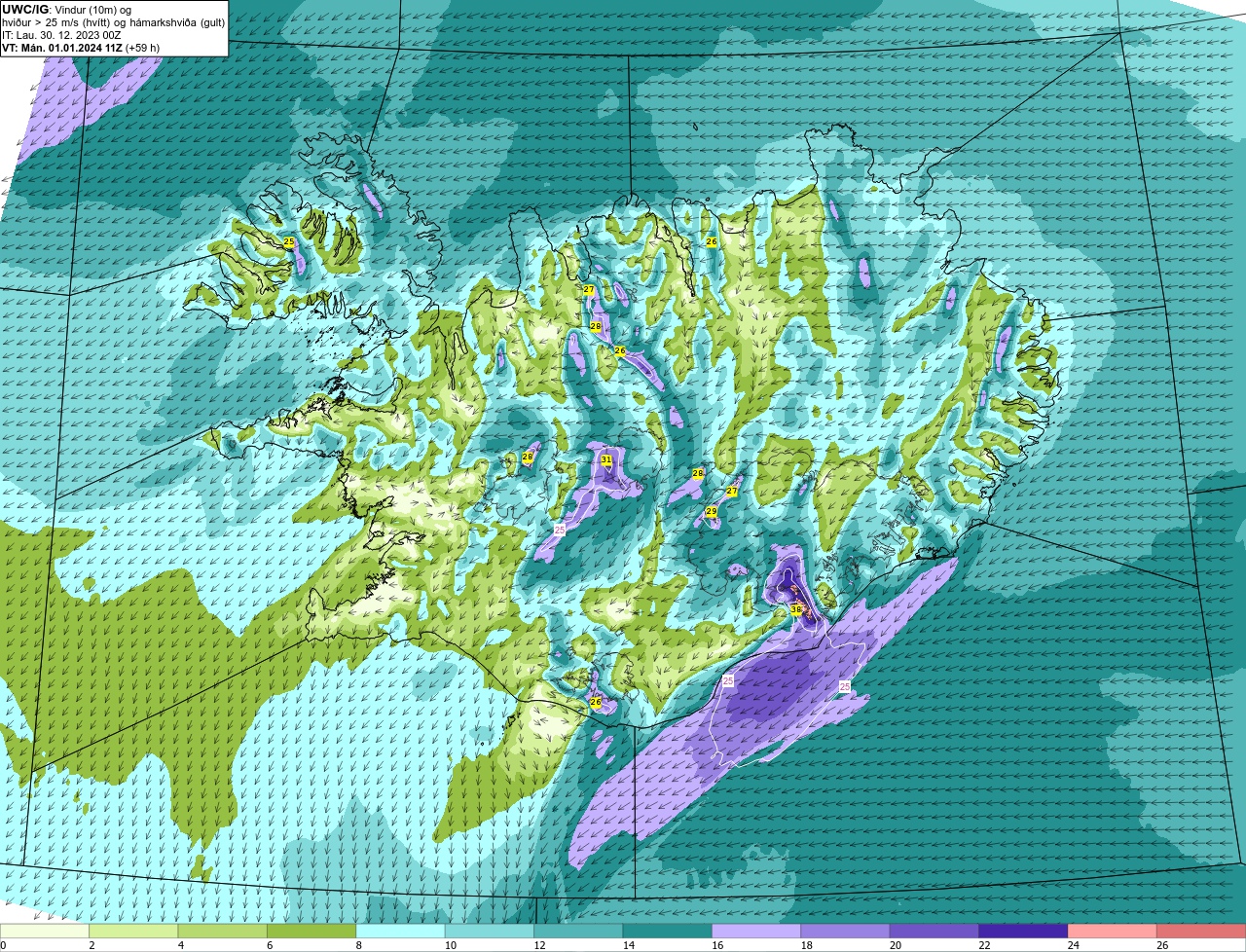Click the white 25 contour label southwest of 31 marker
The height and width of the screenshot is (952, 1246).
pyautogui.click(x=559, y=529)
